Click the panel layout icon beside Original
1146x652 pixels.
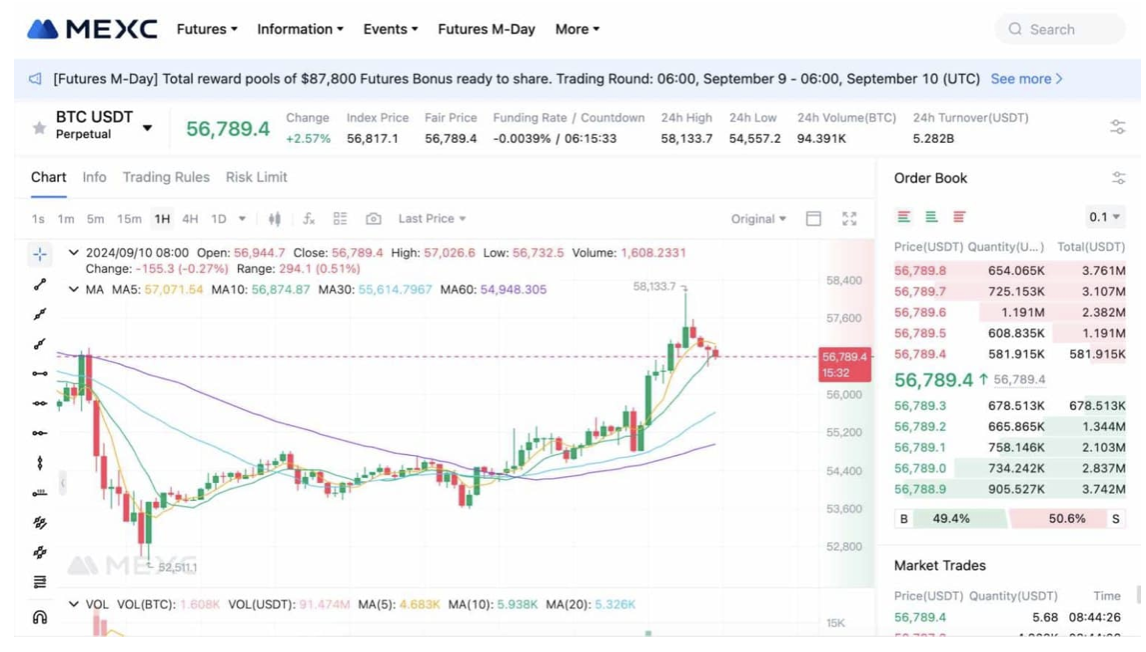813,219
